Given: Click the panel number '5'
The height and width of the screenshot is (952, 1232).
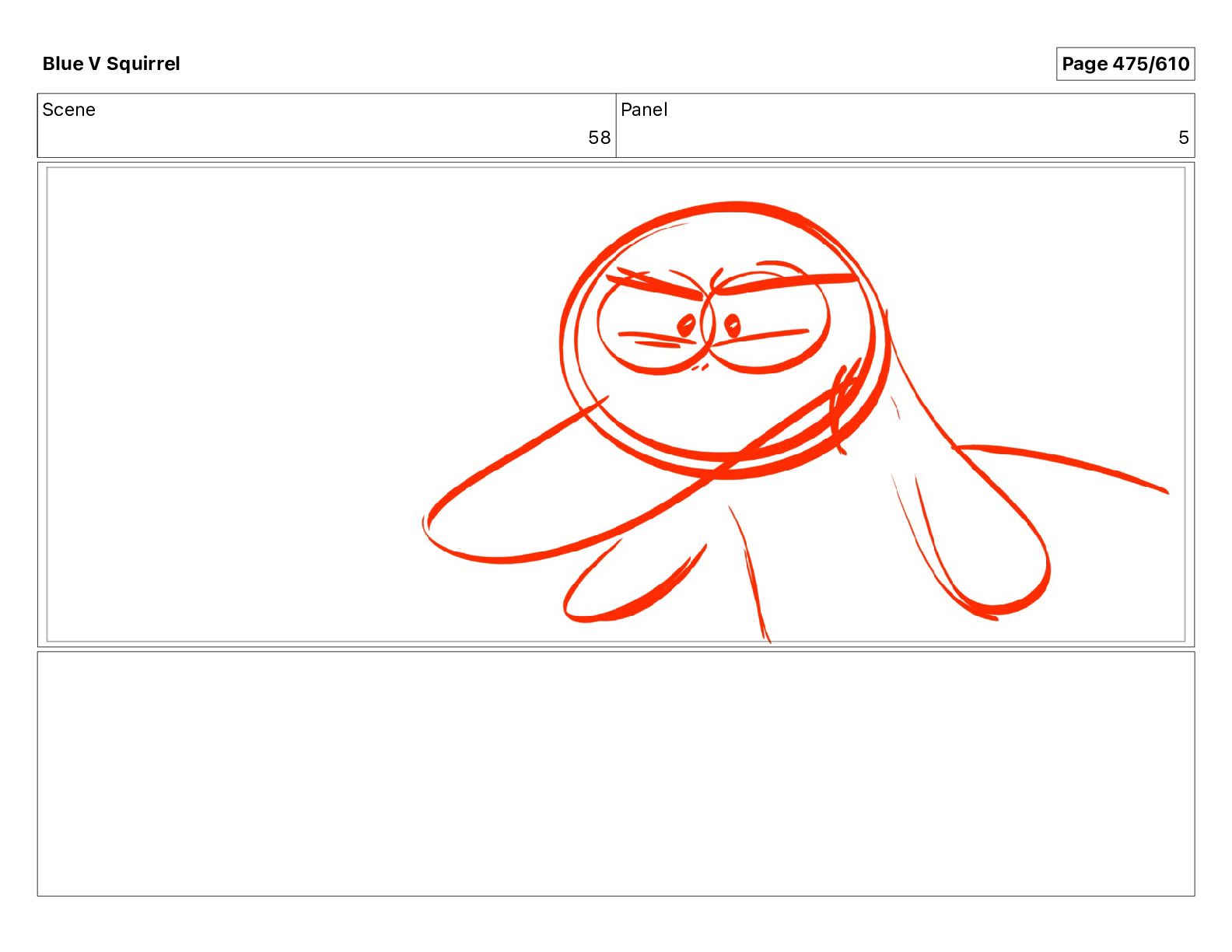Looking at the screenshot, I should coord(1183,138).
